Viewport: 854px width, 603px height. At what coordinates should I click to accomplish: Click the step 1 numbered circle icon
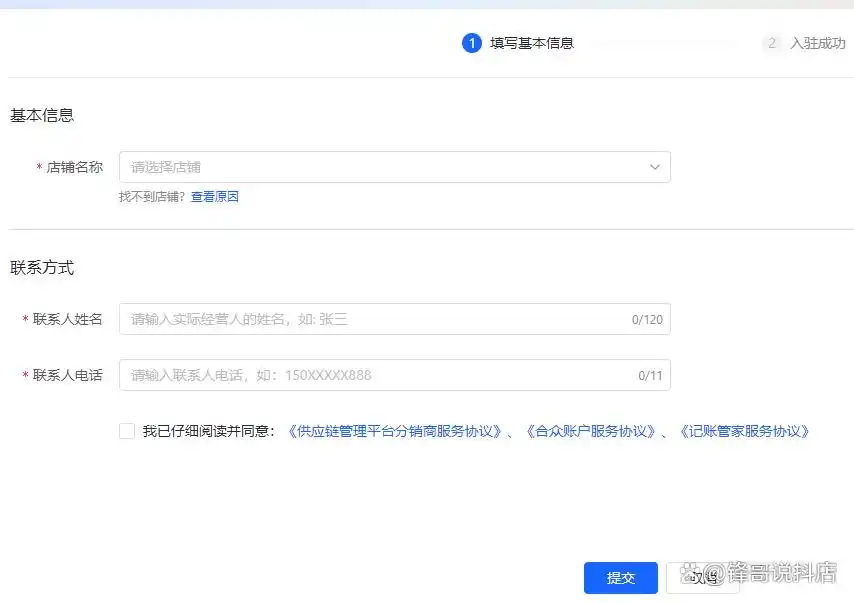(x=471, y=44)
